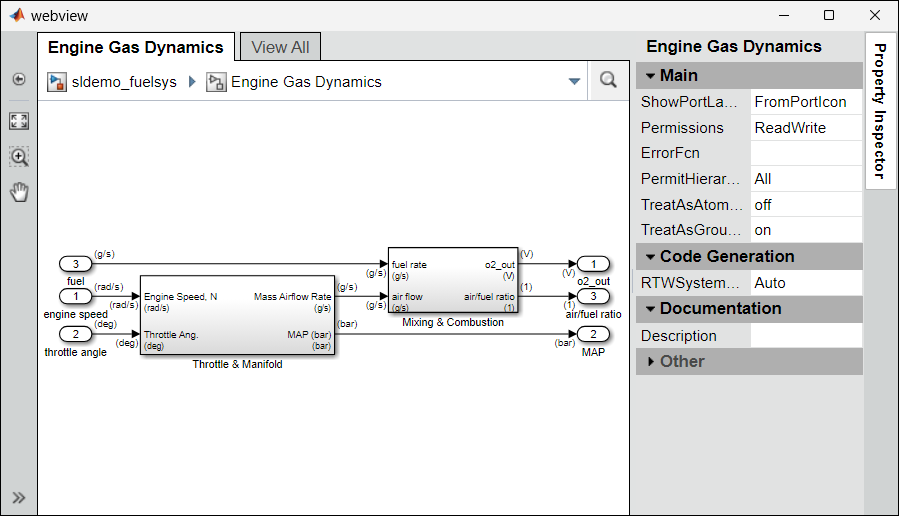This screenshot has width=899, height=516.
Task: Click the back navigation arrow icon
Action: (18, 79)
